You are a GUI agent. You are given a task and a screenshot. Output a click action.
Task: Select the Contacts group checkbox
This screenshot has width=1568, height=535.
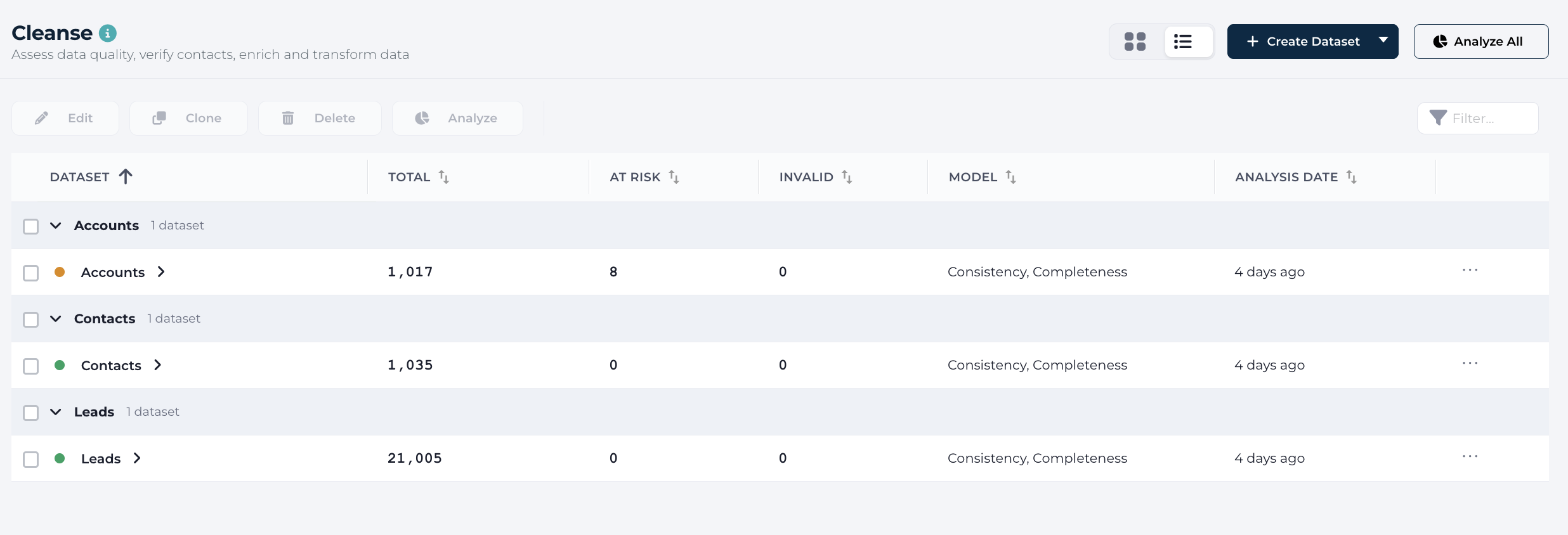pyautogui.click(x=31, y=319)
